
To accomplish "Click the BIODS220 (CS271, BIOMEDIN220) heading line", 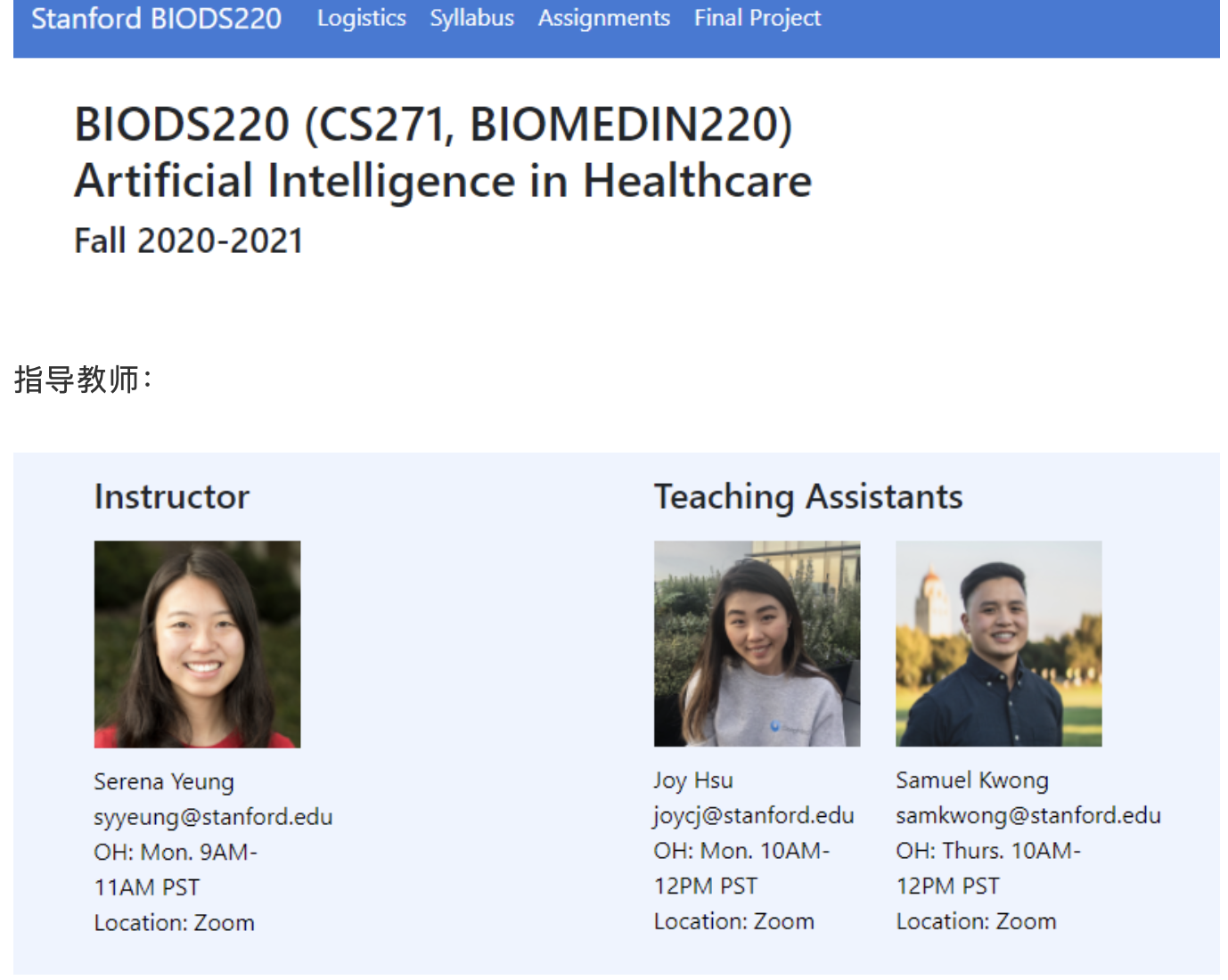I will pos(434,124).
